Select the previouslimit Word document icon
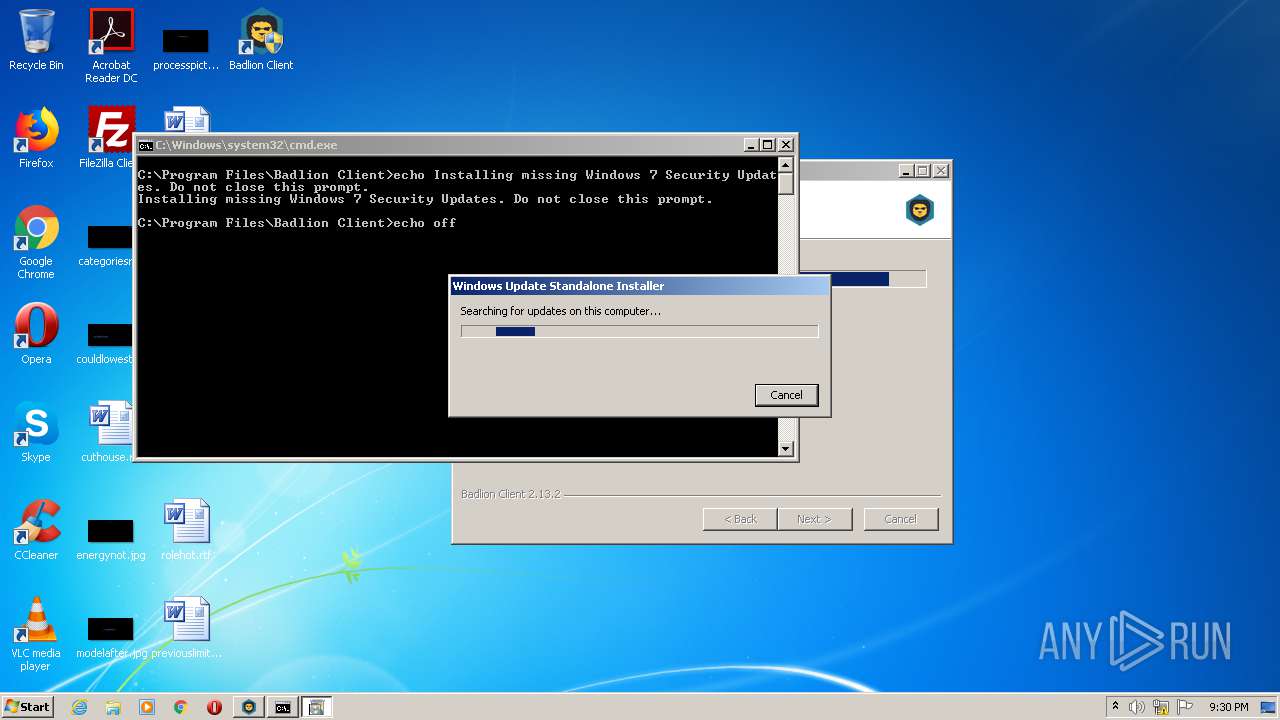The image size is (1280, 720). [187, 628]
